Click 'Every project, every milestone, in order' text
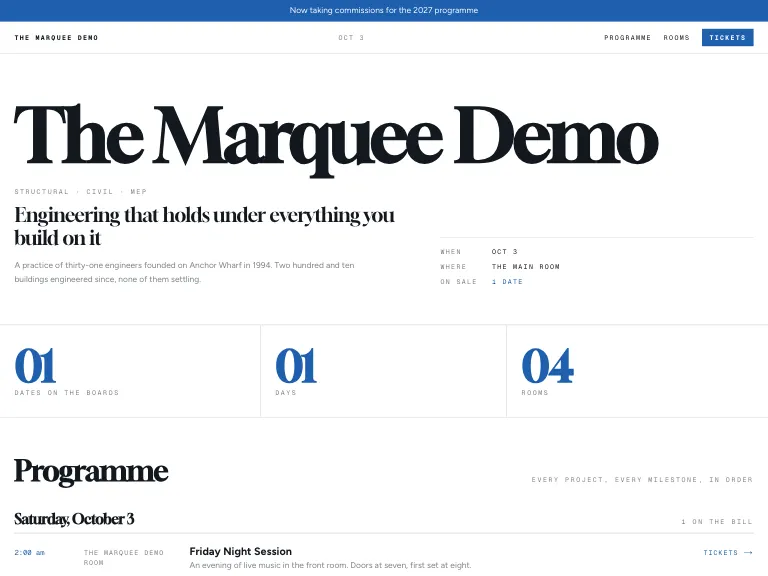Image resolution: width=768 pixels, height=576 pixels. pyautogui.click(x=642, y=480)
